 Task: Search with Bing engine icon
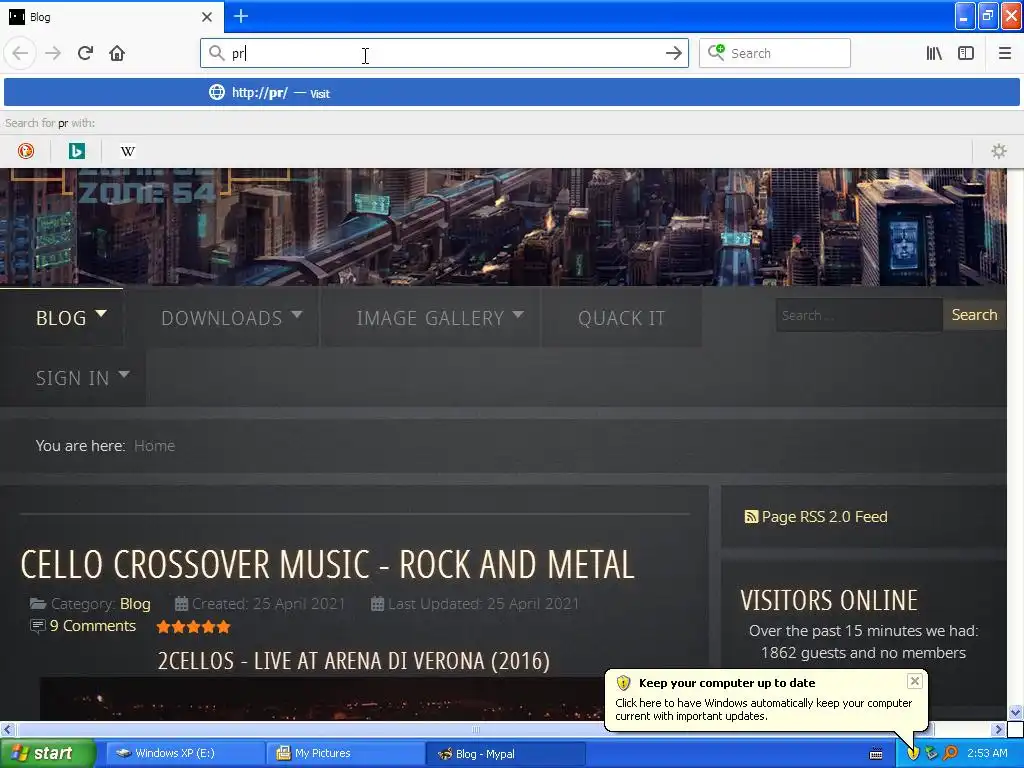click(76, 151)
